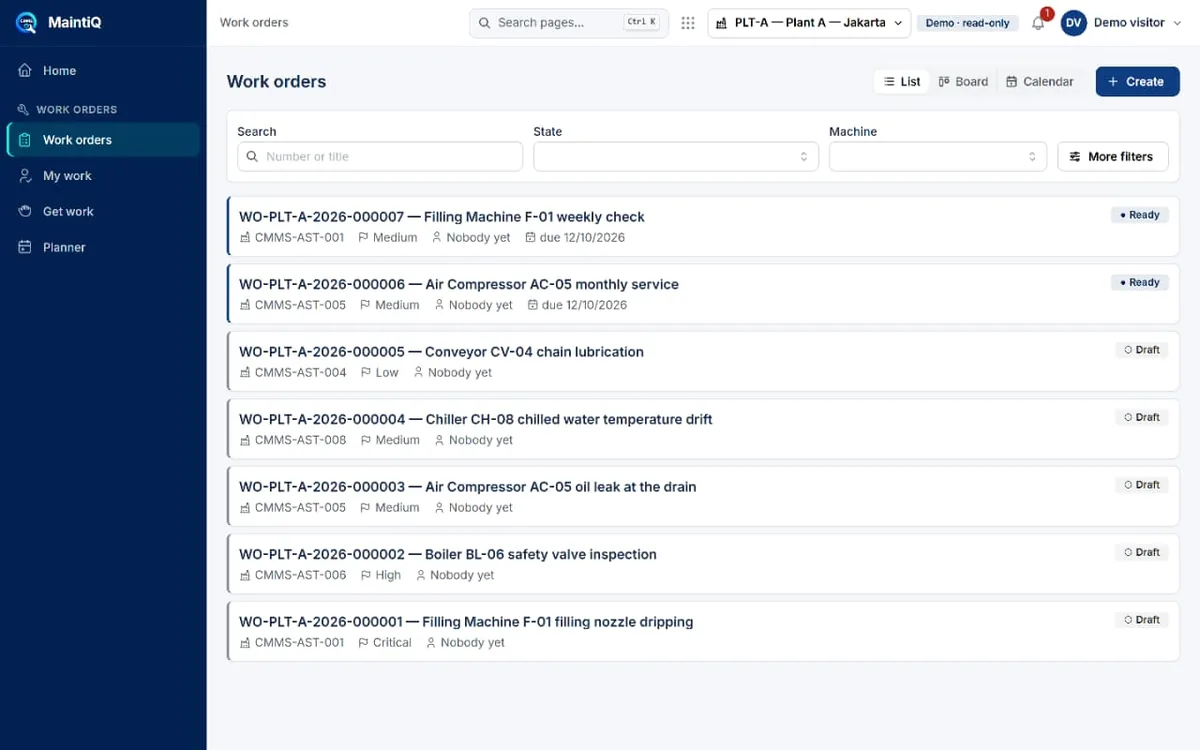Click the Number or title search field

click(380, 157)
